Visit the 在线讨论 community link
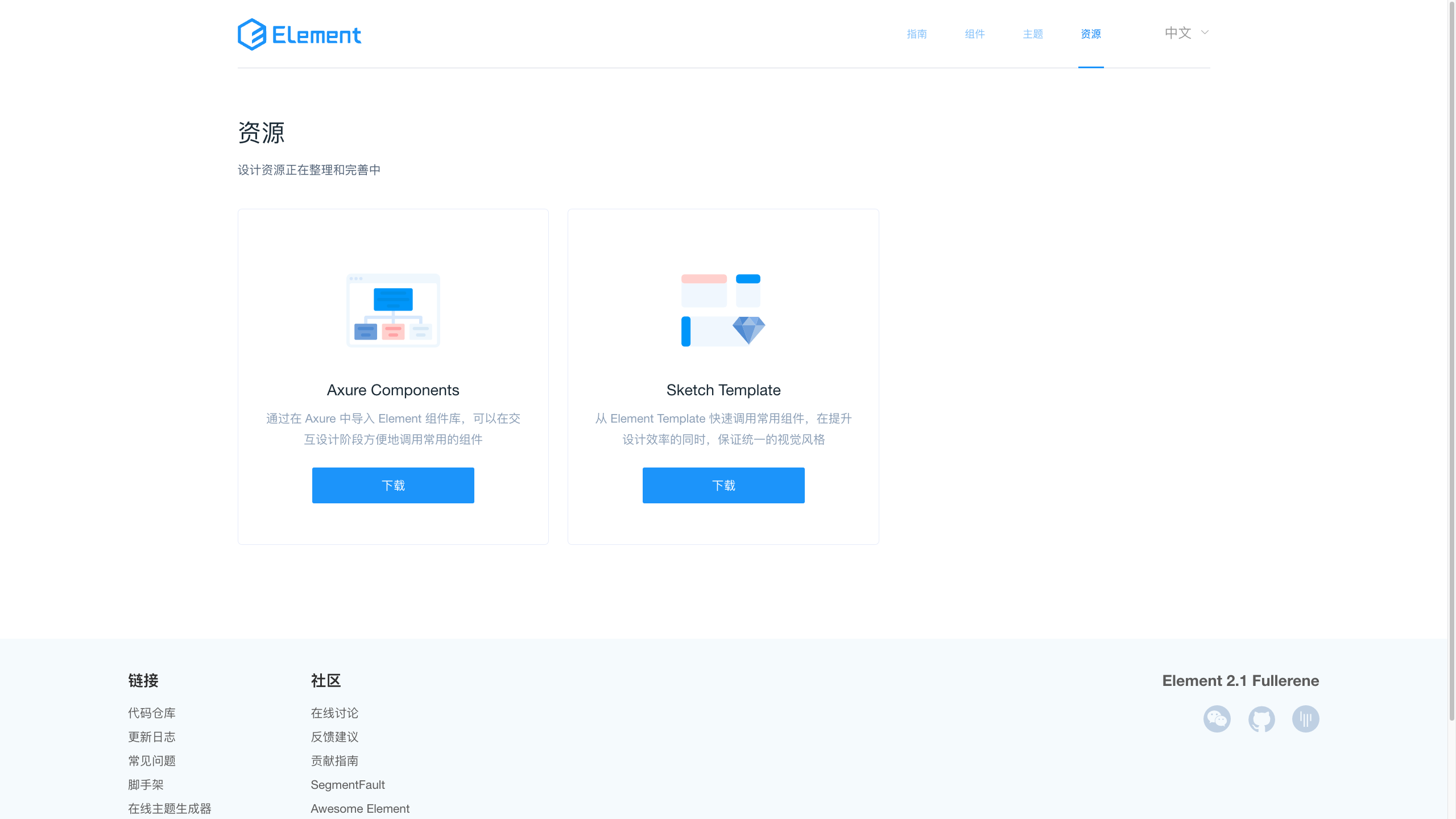The width and height of the screenshot is (1456, 819). click(x=334, y=713)
